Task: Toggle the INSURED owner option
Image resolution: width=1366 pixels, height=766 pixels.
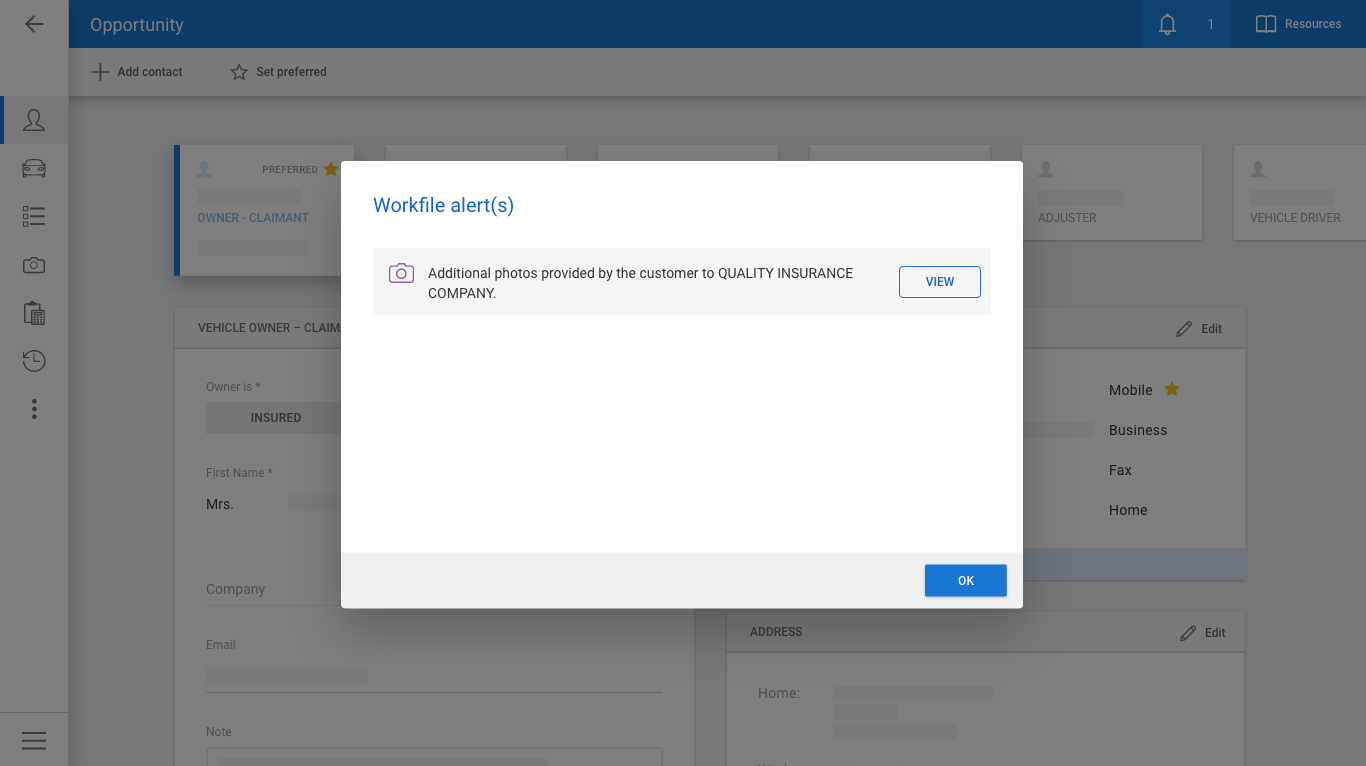Action: point(275,418)
